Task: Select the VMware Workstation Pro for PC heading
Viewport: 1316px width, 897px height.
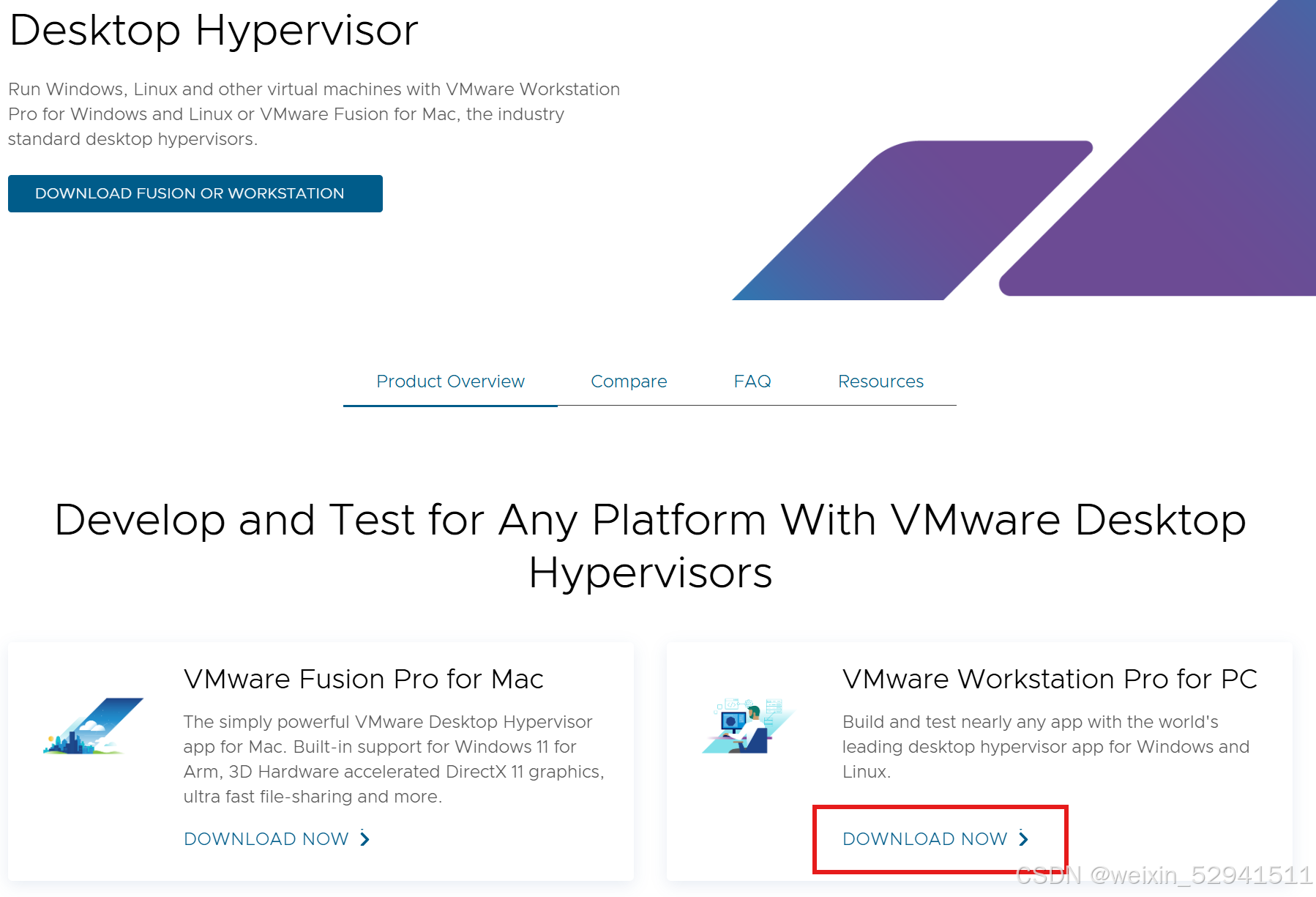Action: [1050, 679]
